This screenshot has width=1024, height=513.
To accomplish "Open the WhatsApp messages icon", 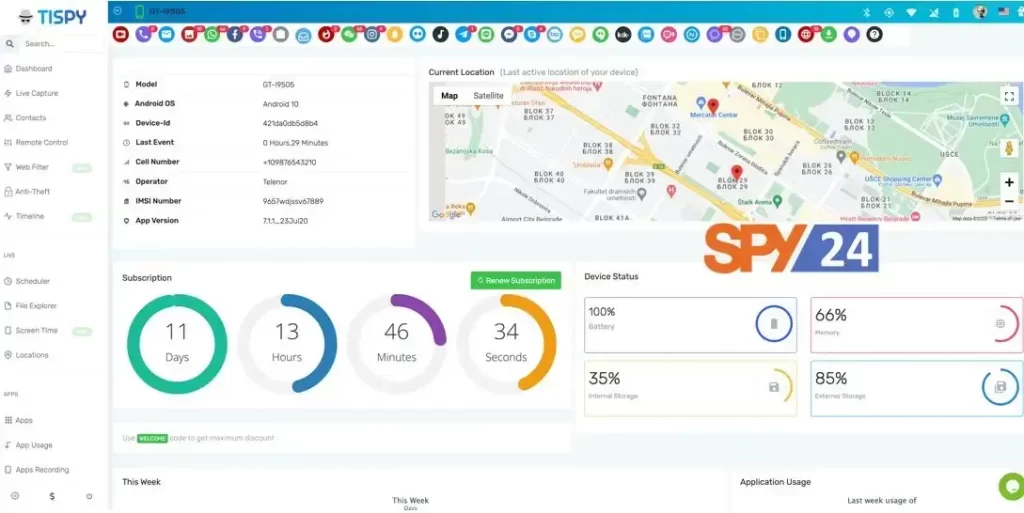I will (x=212, y=34).
